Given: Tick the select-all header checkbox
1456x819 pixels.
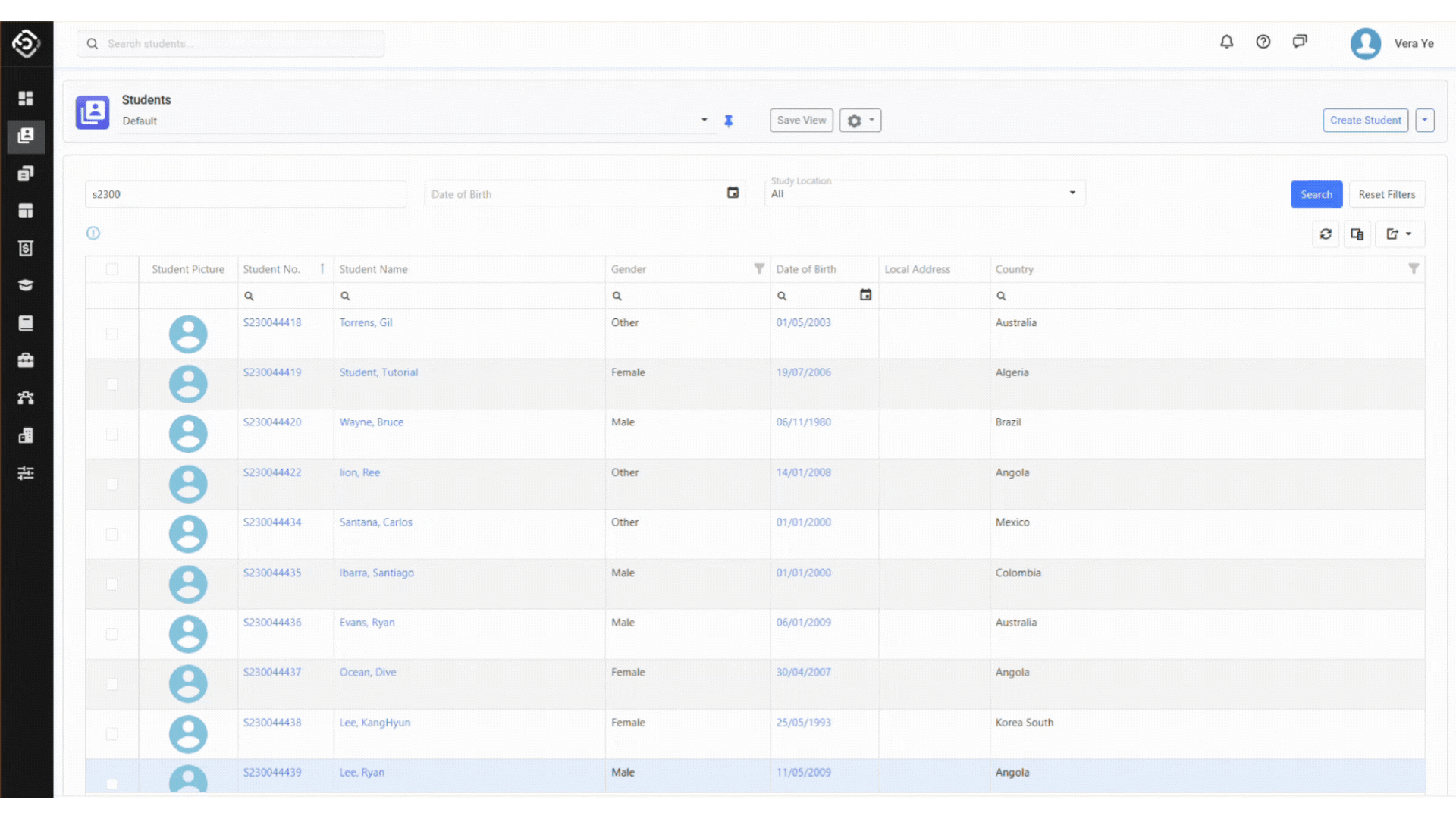Looking at the screenshot, I should (112, 269).
